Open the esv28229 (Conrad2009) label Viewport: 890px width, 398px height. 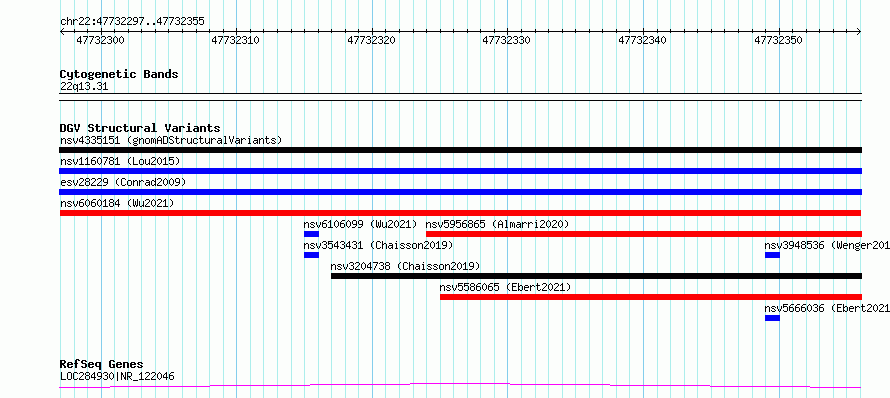coord(123,182)
